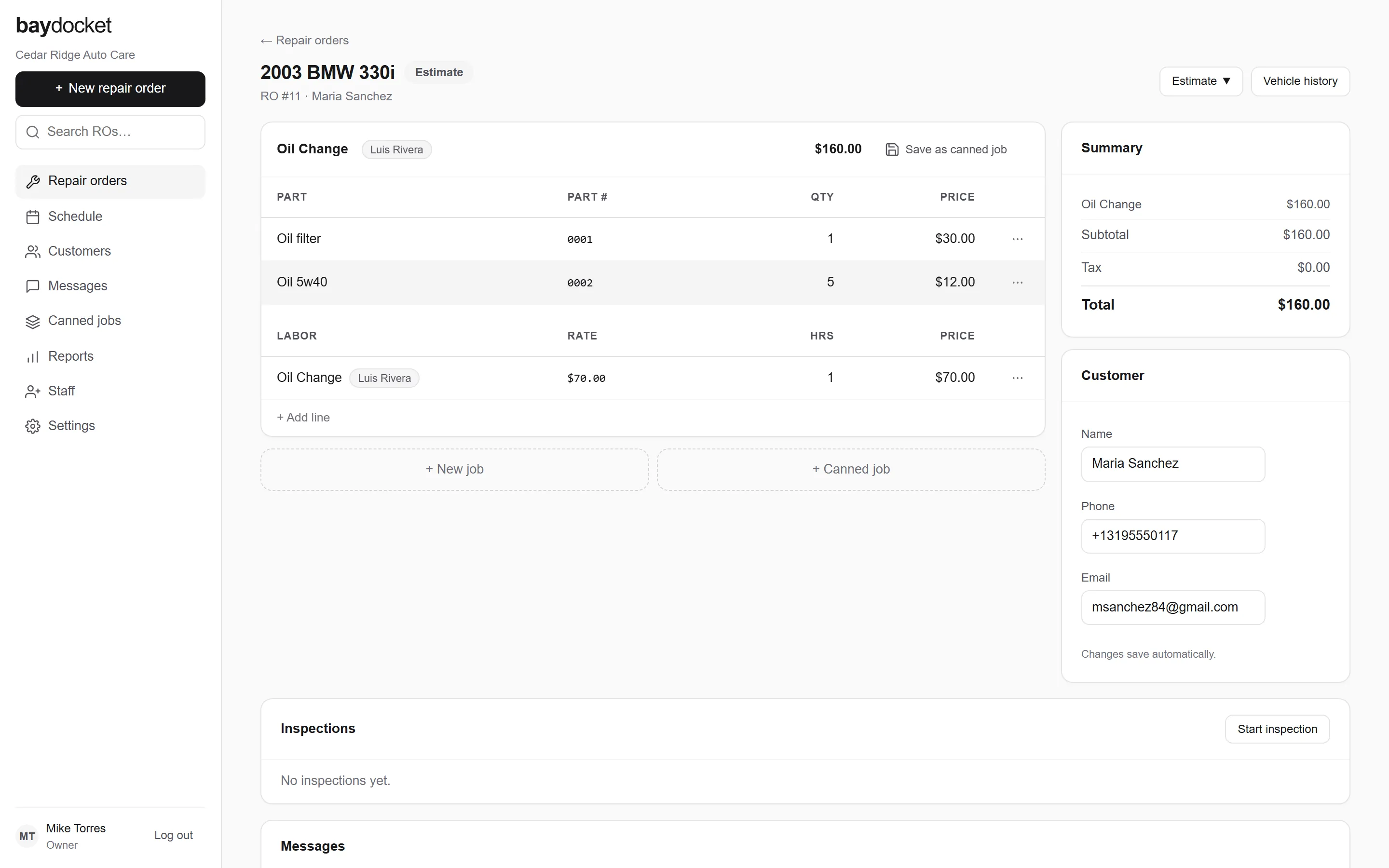
Task: Click the Staff add-person icon
Action: click(x=33, y=392)
